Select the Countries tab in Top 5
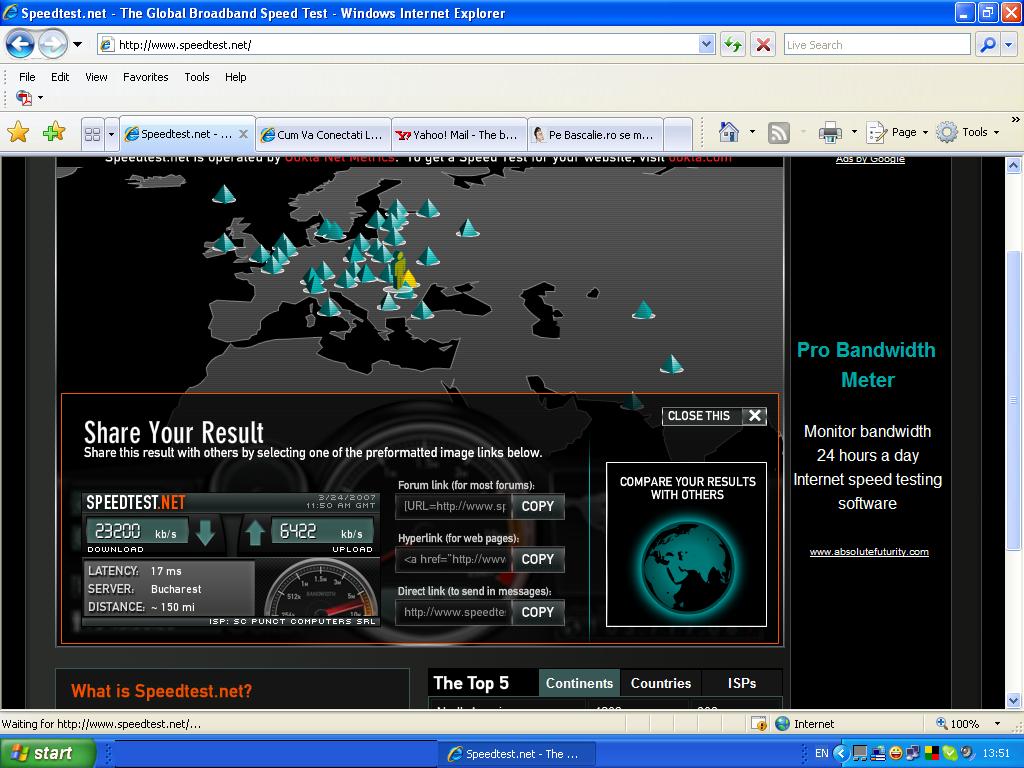 (x=660, y=683)
